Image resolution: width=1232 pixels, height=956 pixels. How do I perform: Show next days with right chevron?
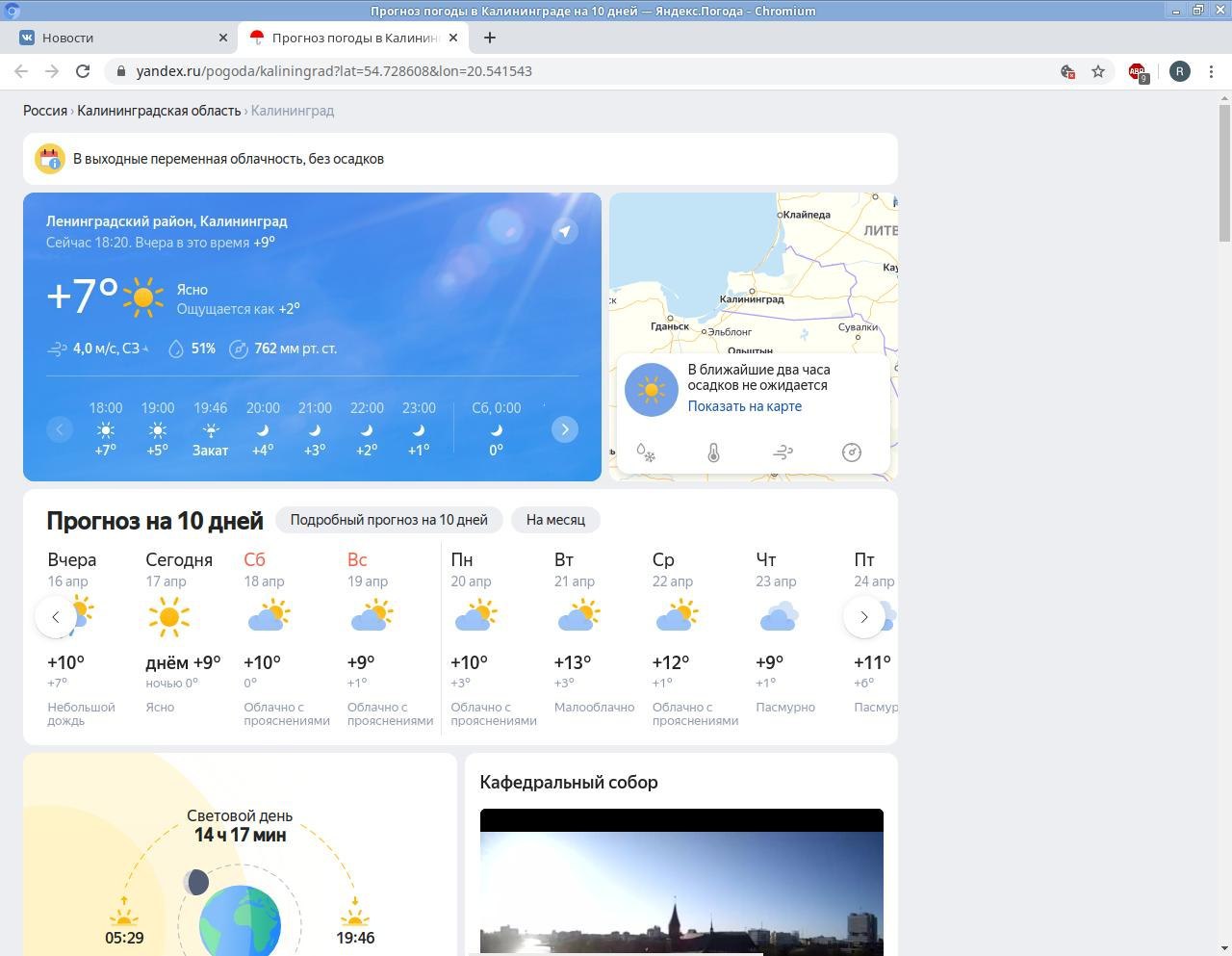click(x=864, y=617)
